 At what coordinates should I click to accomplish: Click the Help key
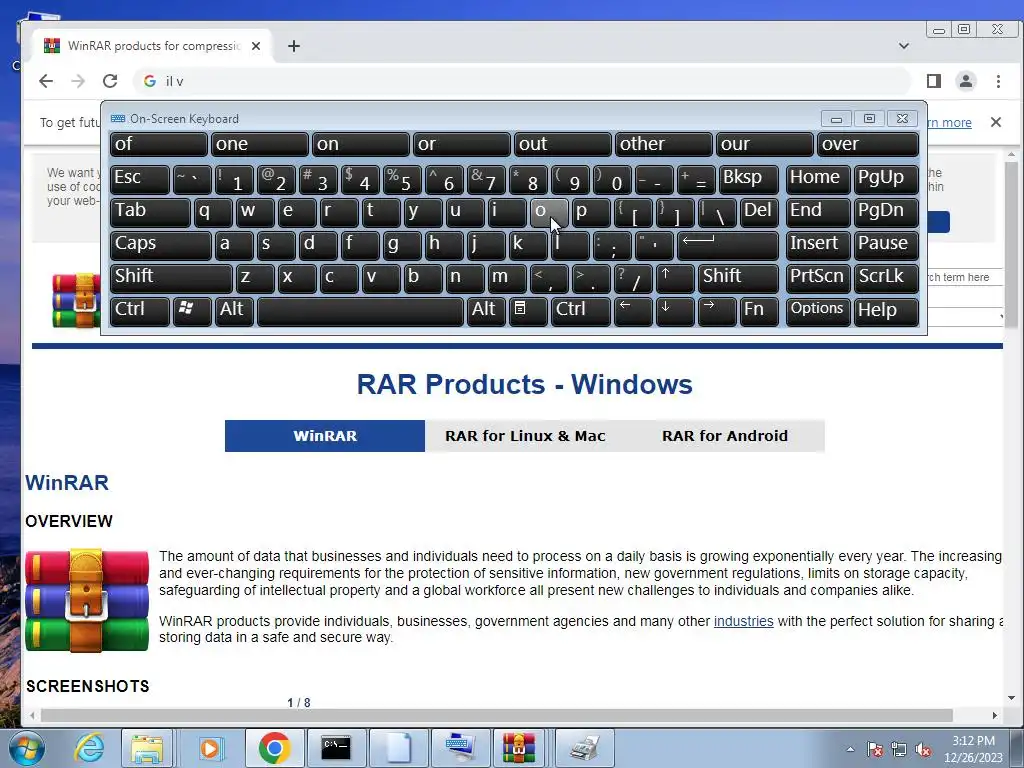886,310
